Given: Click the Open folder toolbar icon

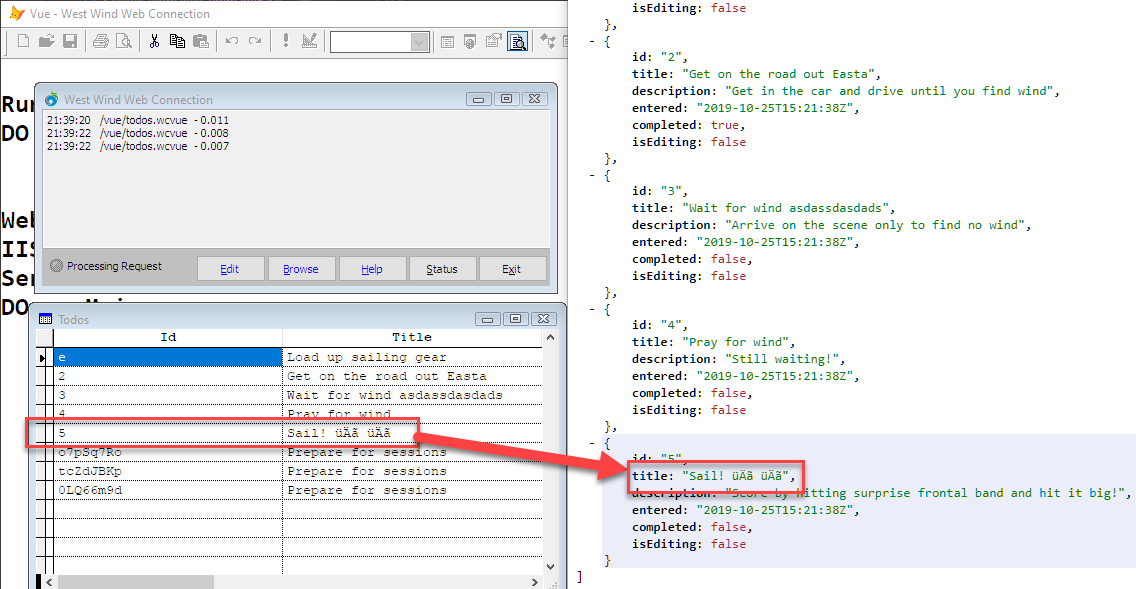Looking at the screenshot, I should [x=46, y=41].
